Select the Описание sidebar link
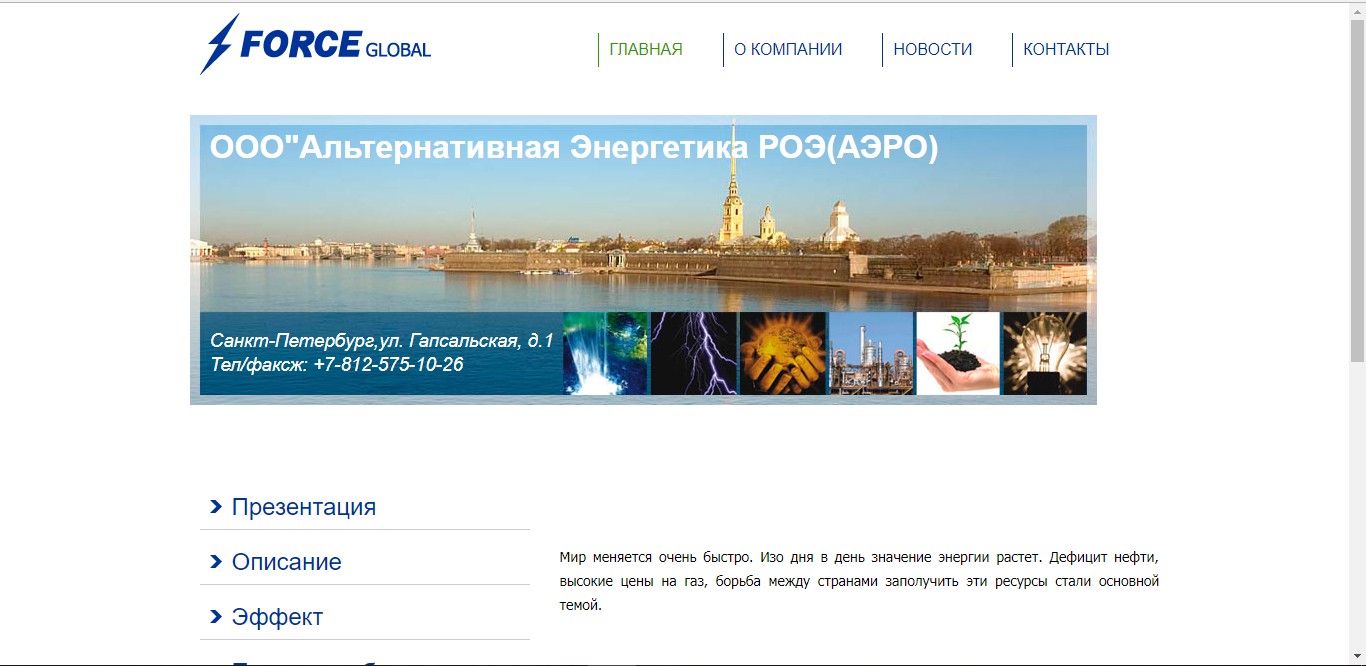This screenshot has width=1366, height=666. pyautogui.click(x=287, y=562)
